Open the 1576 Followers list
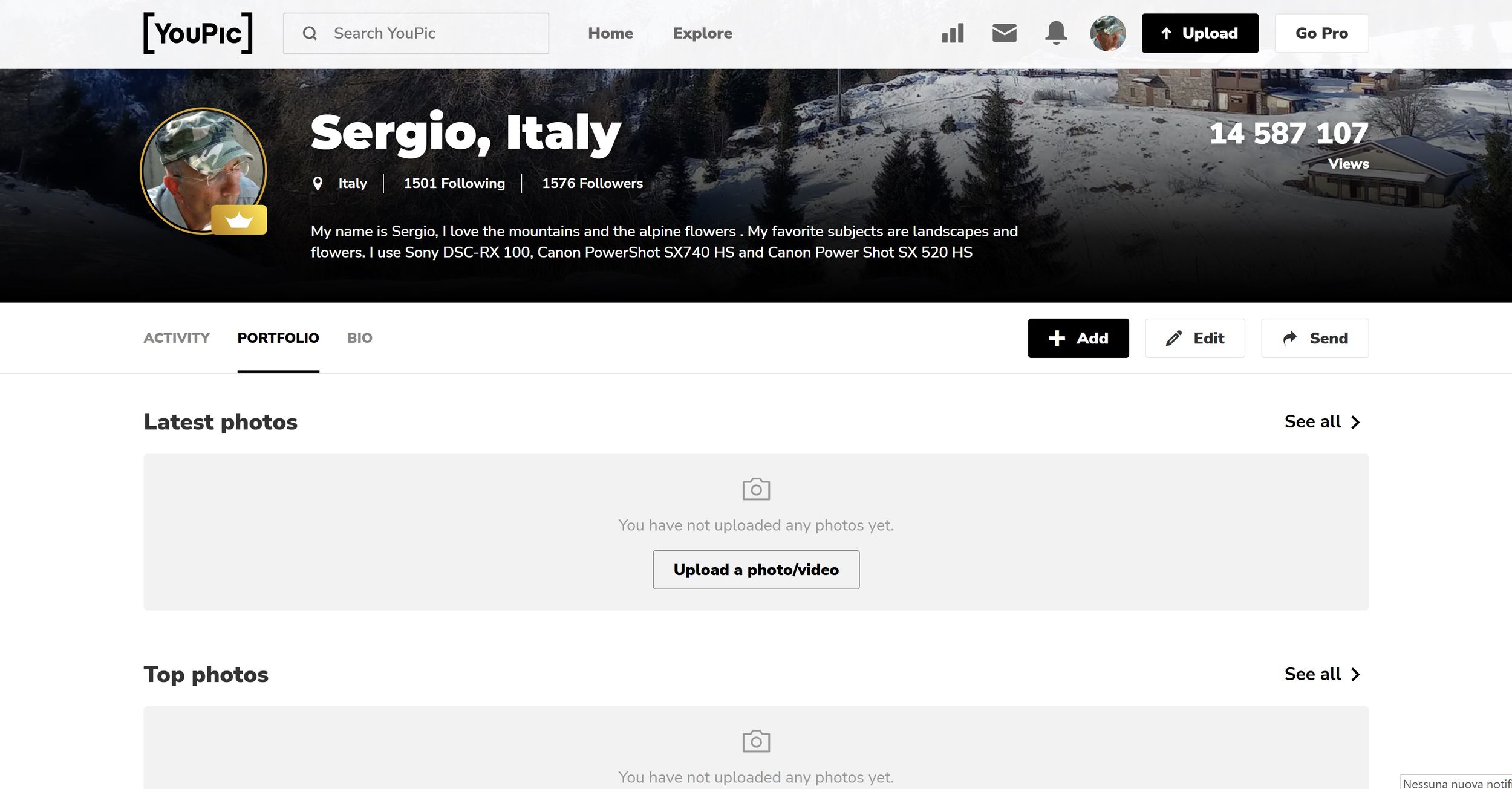 (x=592, y=183)
